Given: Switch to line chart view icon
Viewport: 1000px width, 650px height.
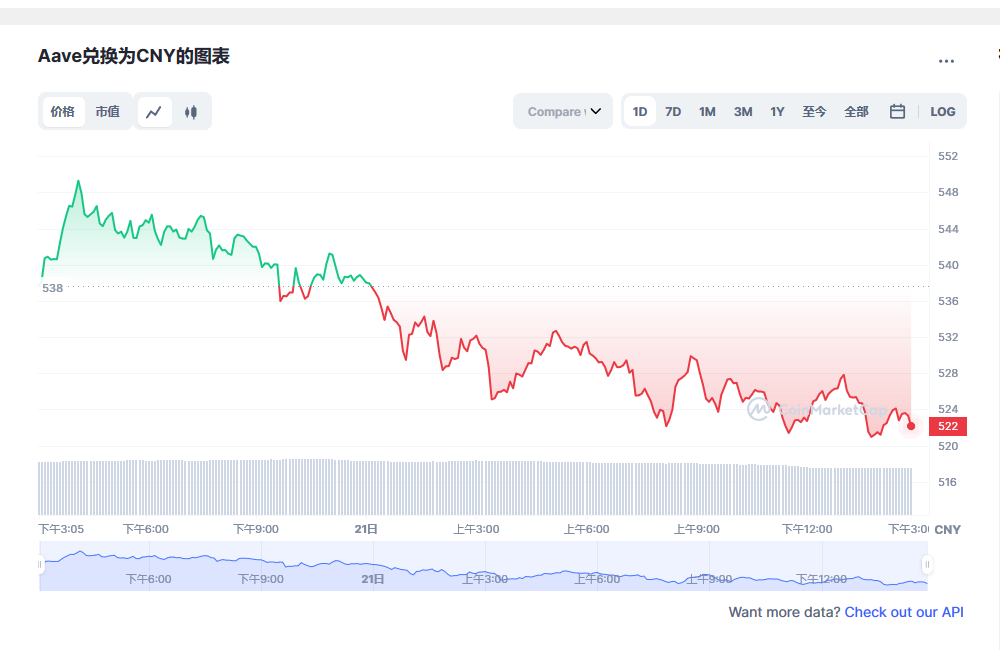Looking at the screenshot, I should [153, 112].
